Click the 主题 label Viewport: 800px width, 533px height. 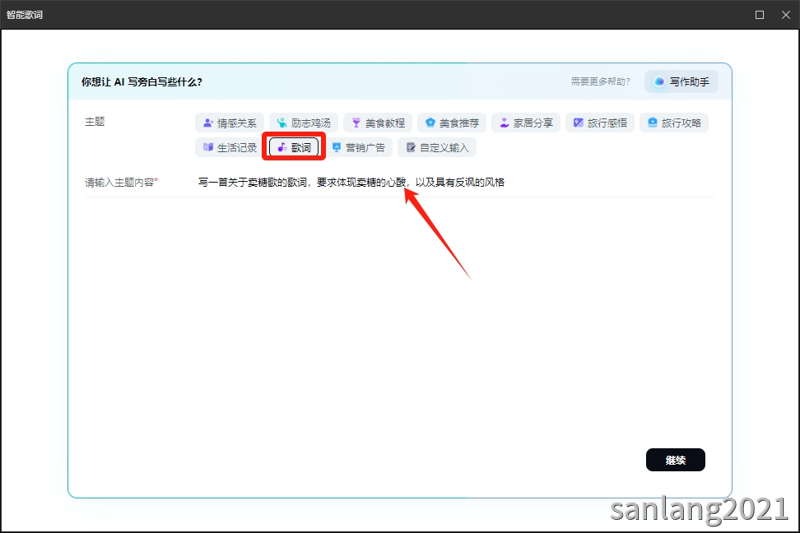pos(95,122)
